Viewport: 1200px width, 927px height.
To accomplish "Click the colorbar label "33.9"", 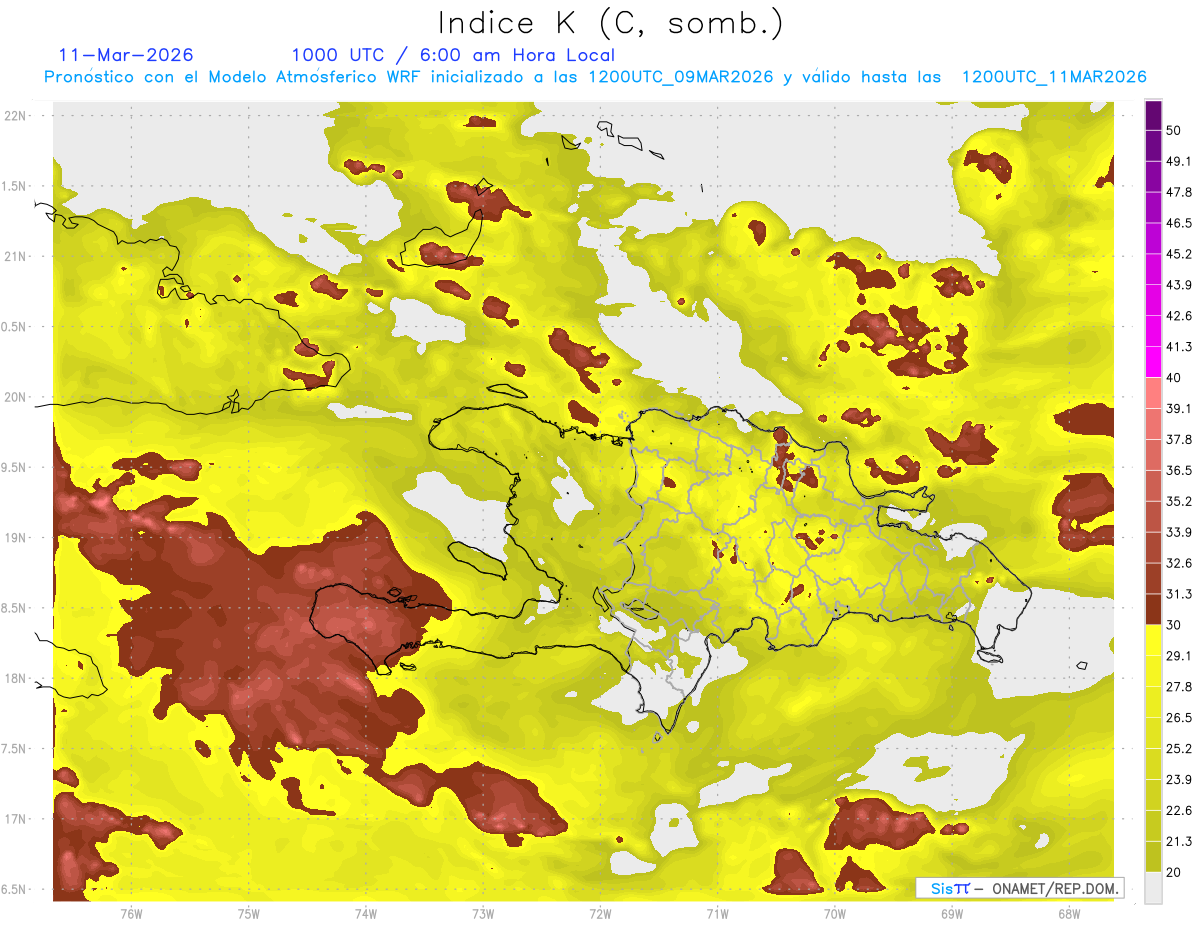I will click(1179, 532).
